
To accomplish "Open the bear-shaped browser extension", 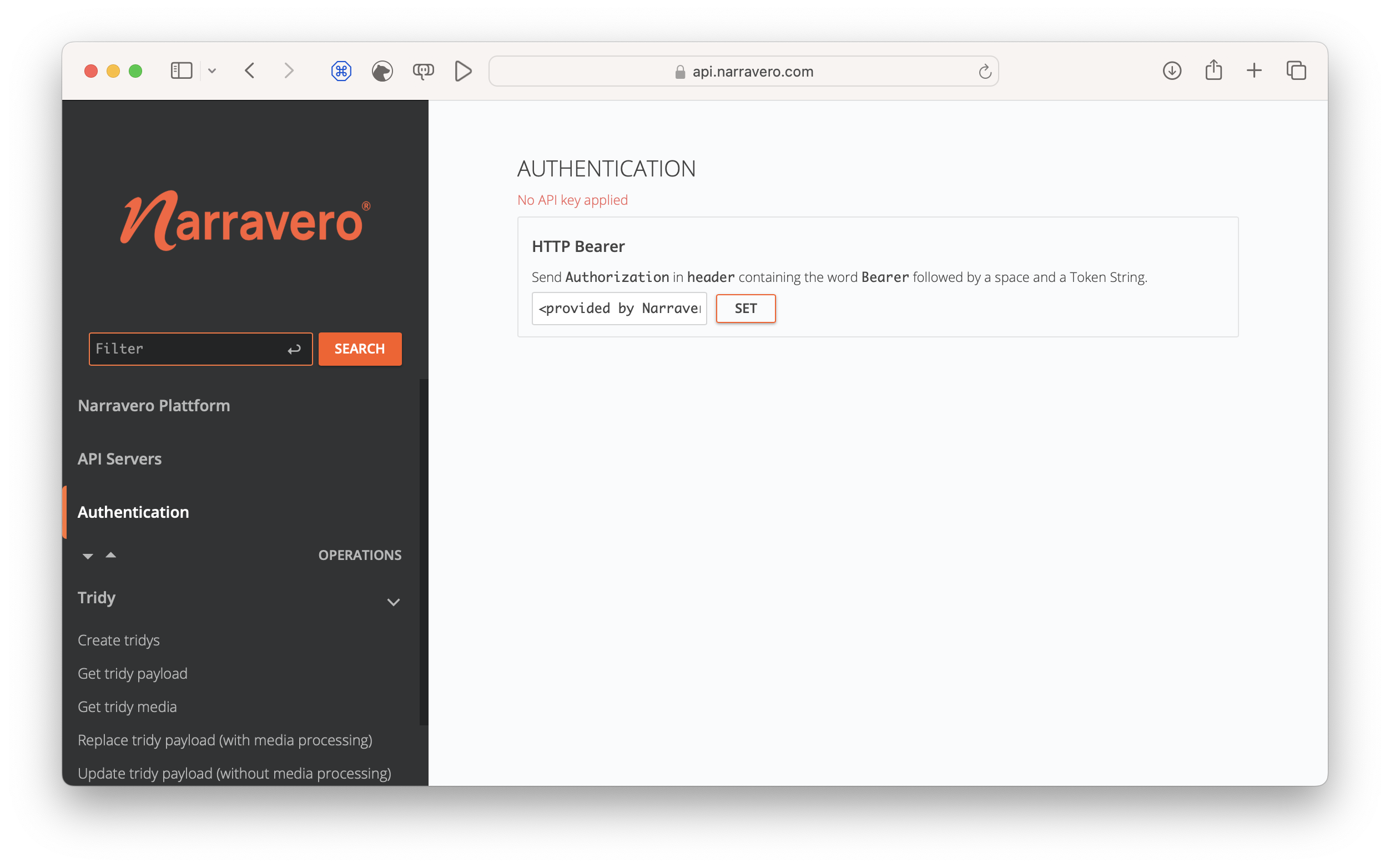I will pyautogui.click(x=382, y=70).
